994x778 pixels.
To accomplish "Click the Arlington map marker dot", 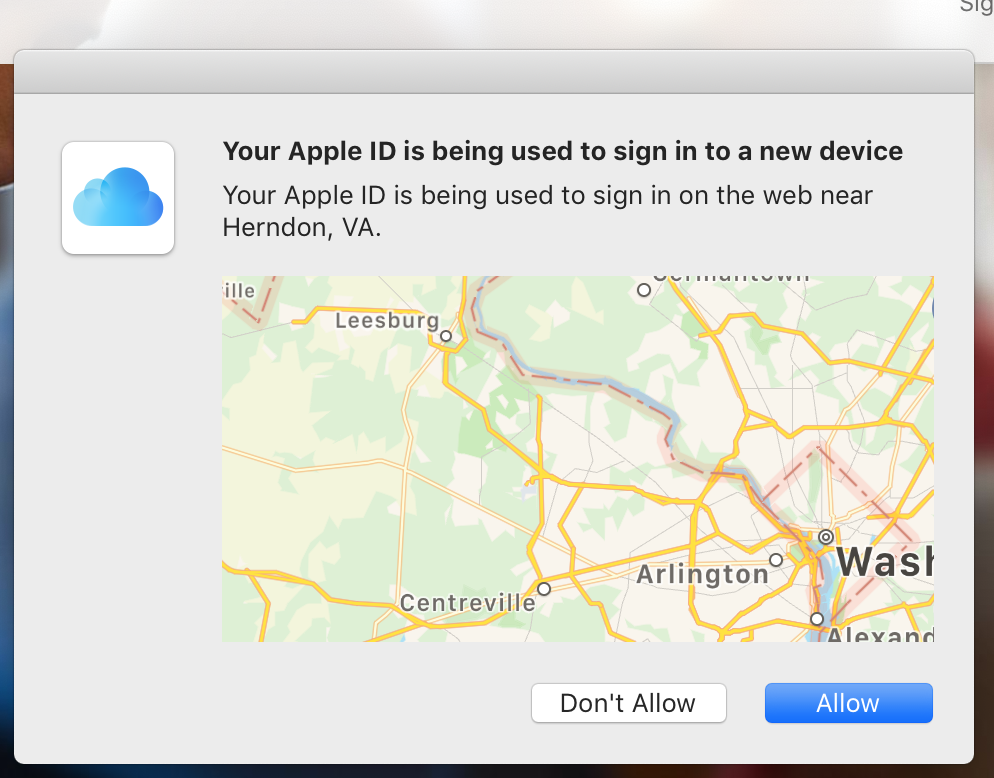I will [777, 559].
